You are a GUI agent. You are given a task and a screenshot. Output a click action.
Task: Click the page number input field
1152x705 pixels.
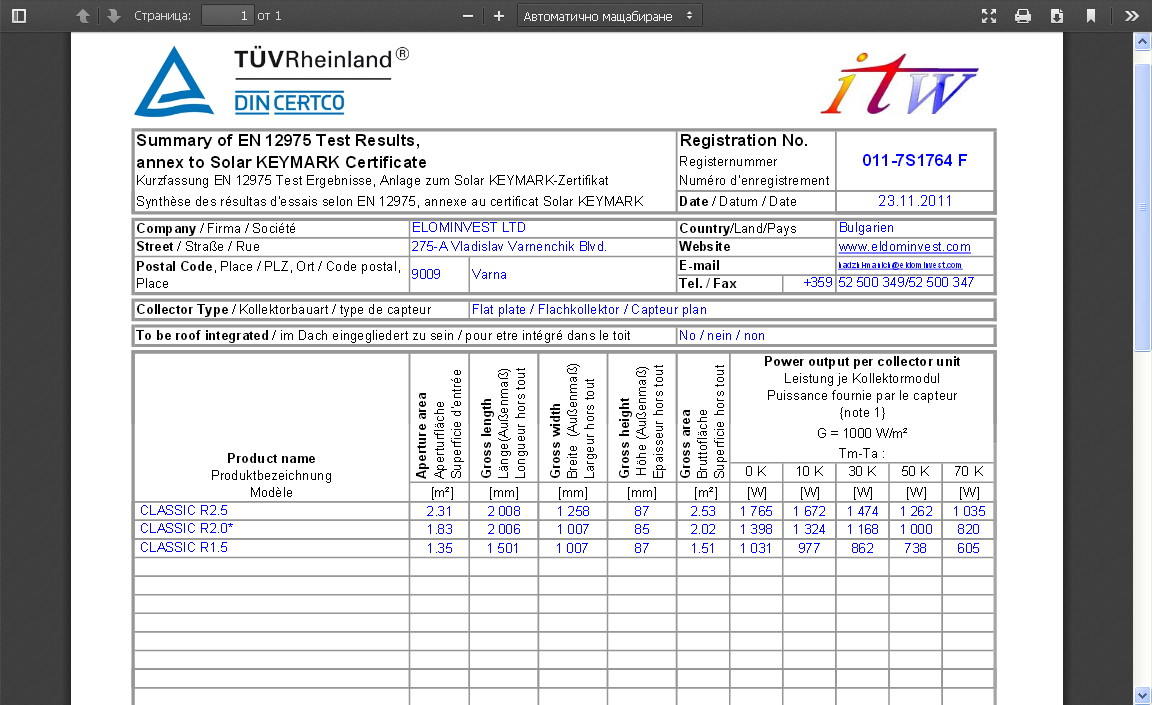pyautogui.click(x=227, y=16)
